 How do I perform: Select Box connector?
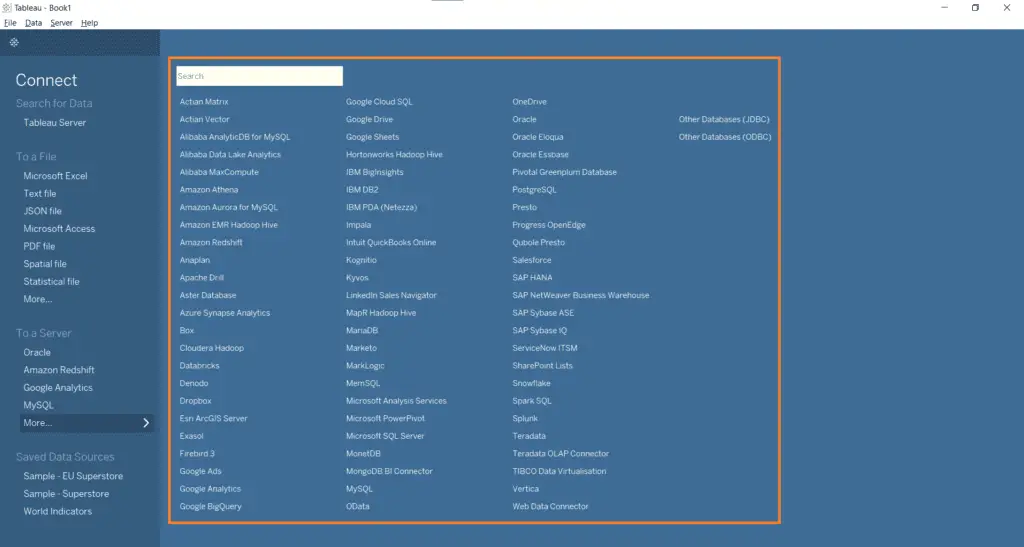pyautogui.click(x=187, y=331)
